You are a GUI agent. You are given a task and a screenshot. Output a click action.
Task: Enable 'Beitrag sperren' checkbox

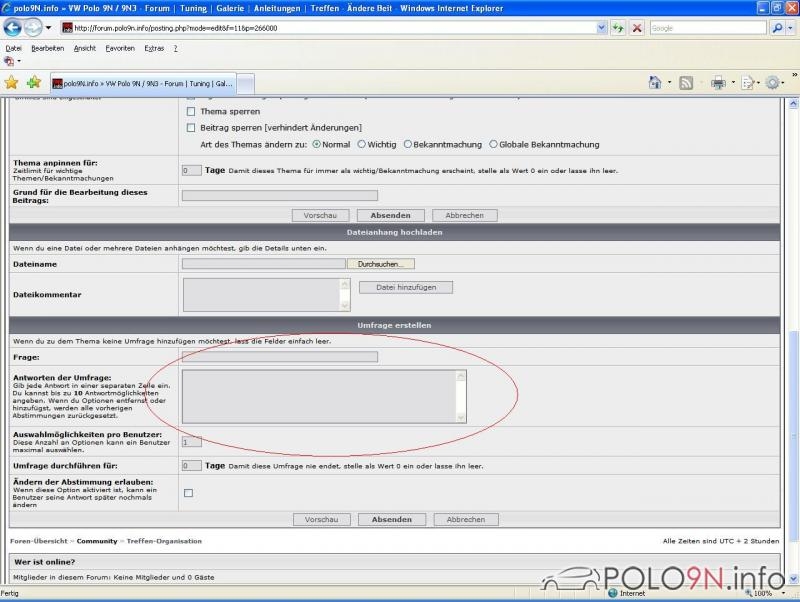pos(191,128)
